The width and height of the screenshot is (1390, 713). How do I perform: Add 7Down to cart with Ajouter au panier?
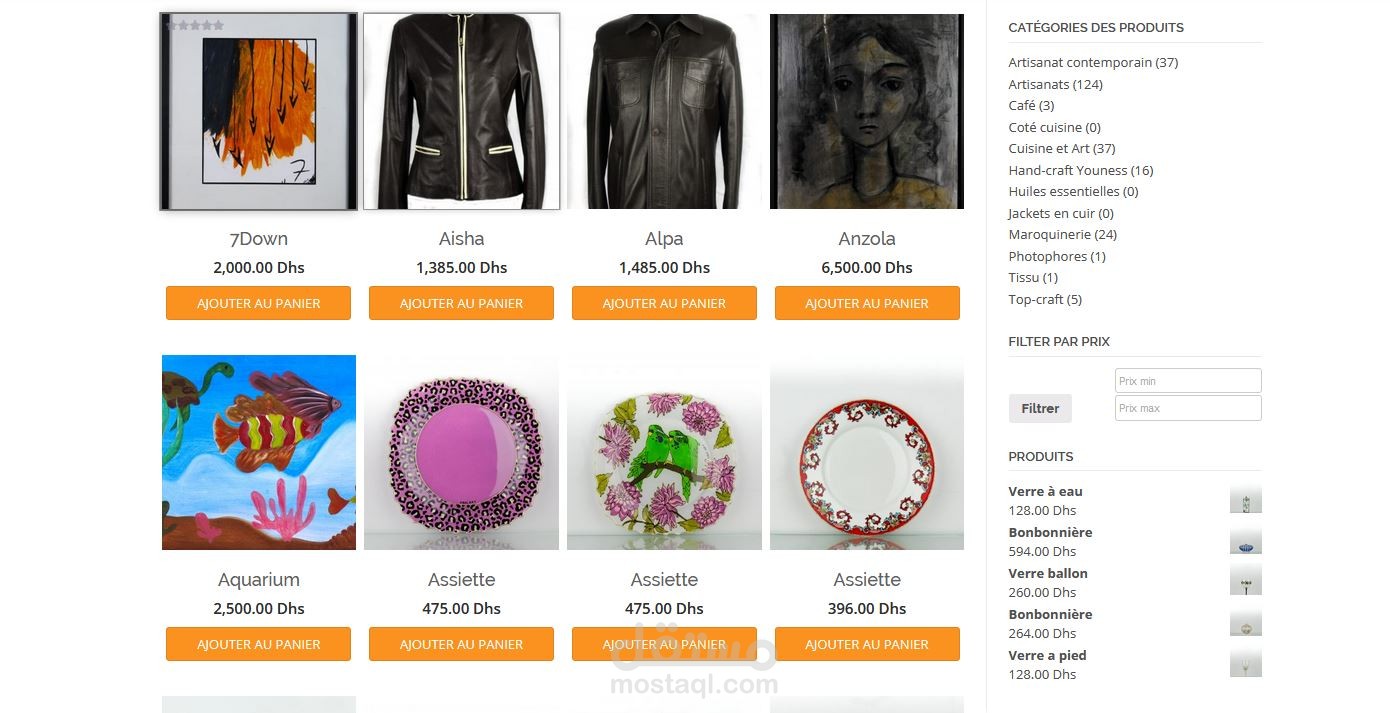point(258,303)
